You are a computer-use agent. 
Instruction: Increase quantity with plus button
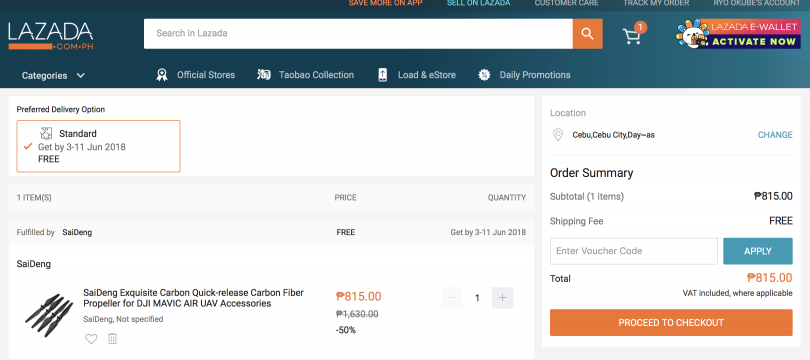coord(503,298)
